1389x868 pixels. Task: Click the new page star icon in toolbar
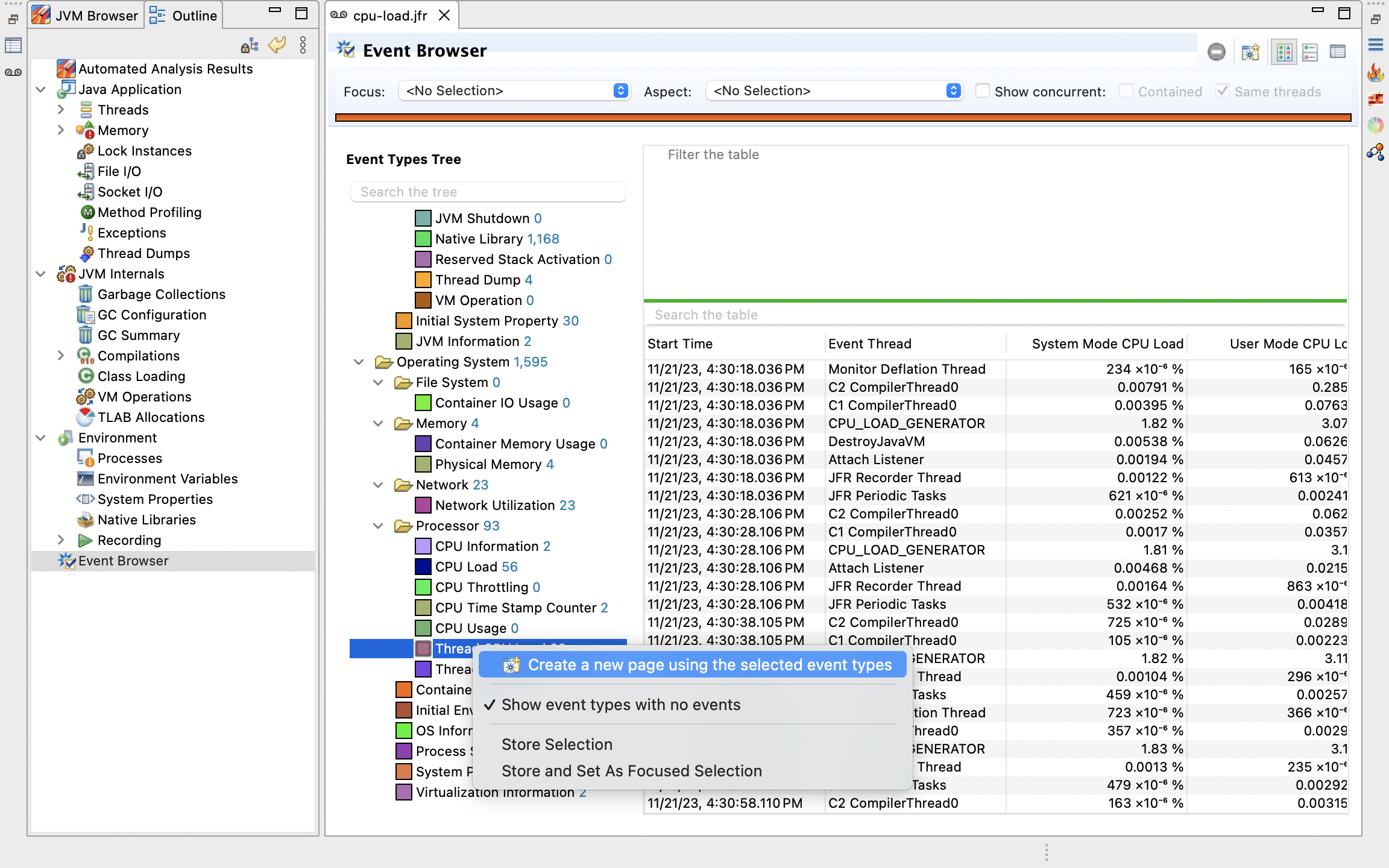1250,52
